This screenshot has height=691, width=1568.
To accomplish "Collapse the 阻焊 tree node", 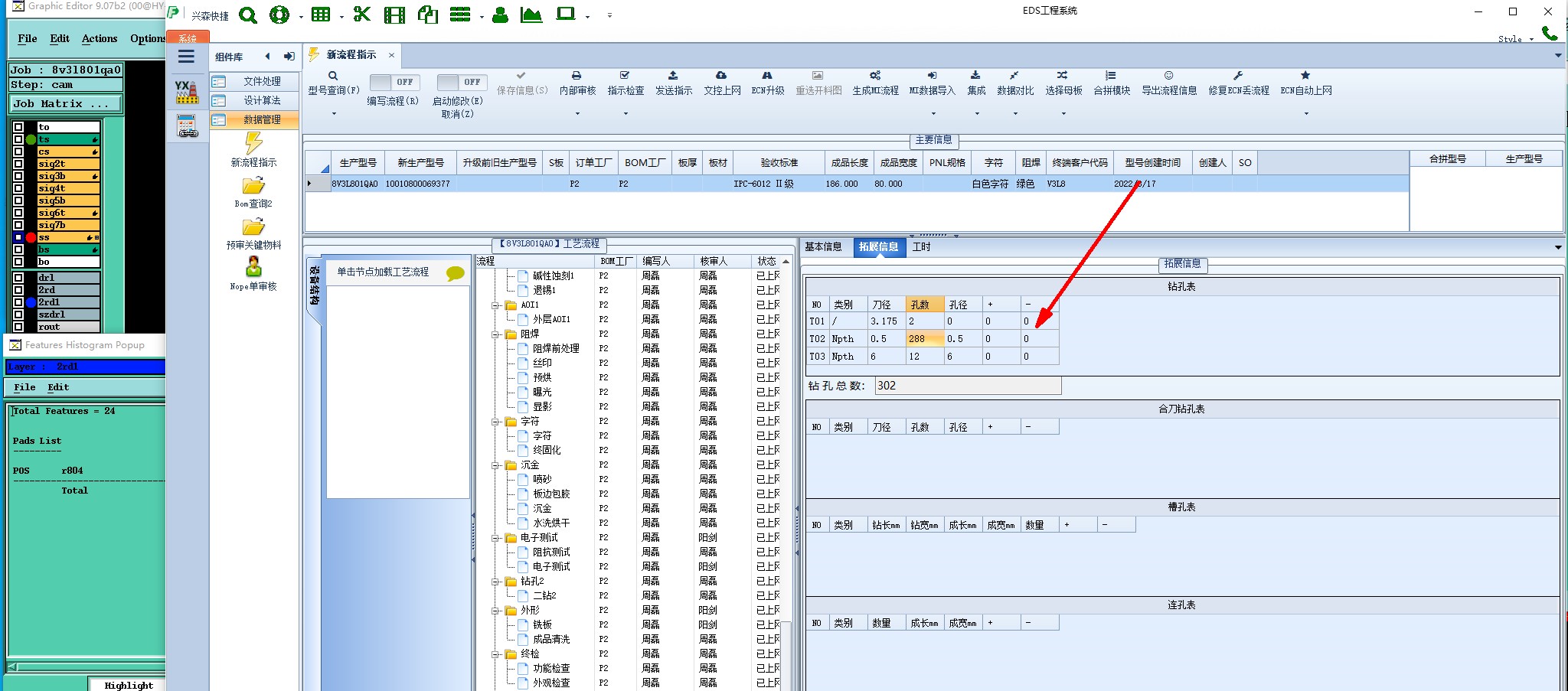I will 496,334.
